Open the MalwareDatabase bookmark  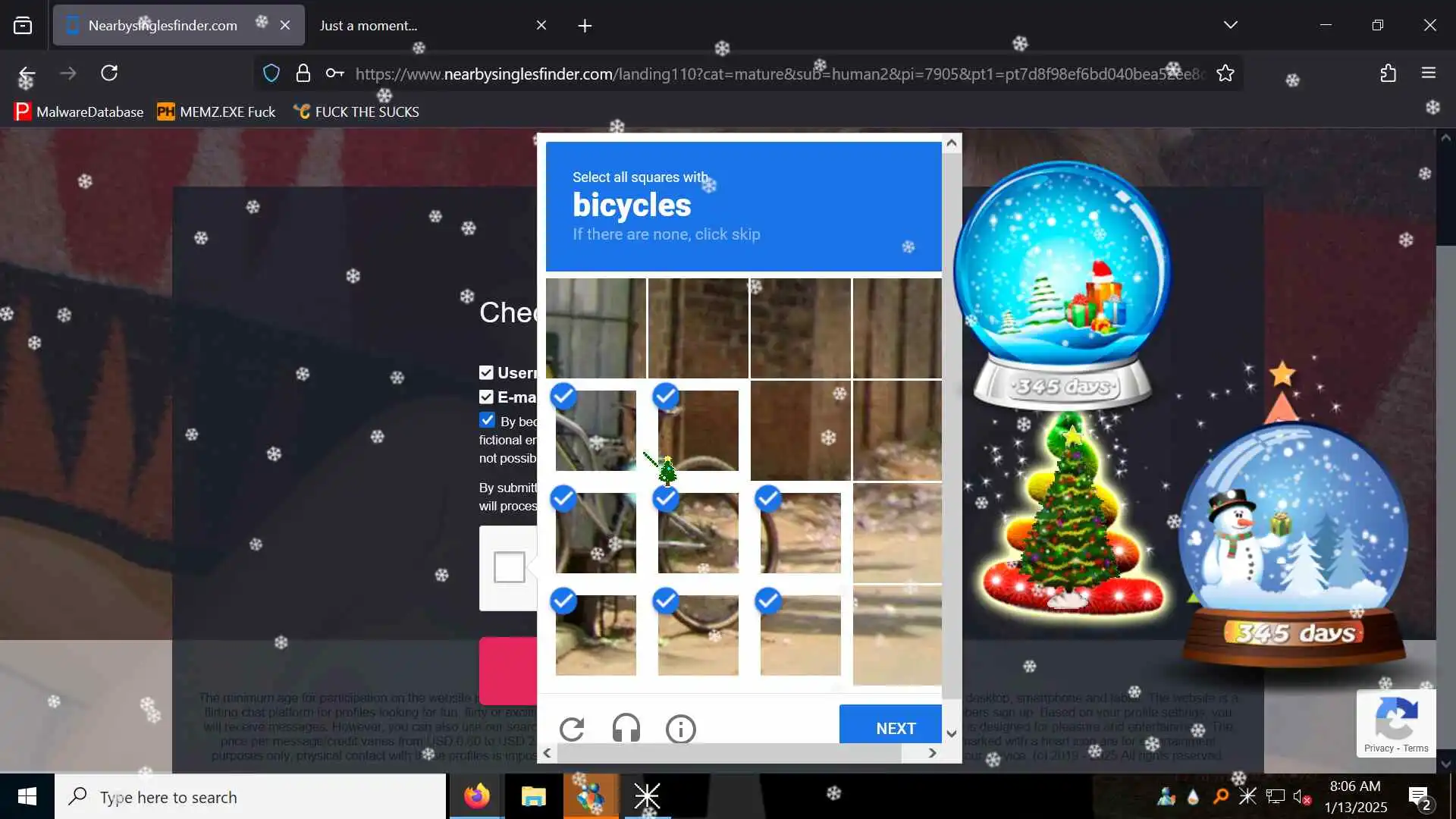[79, 111]
